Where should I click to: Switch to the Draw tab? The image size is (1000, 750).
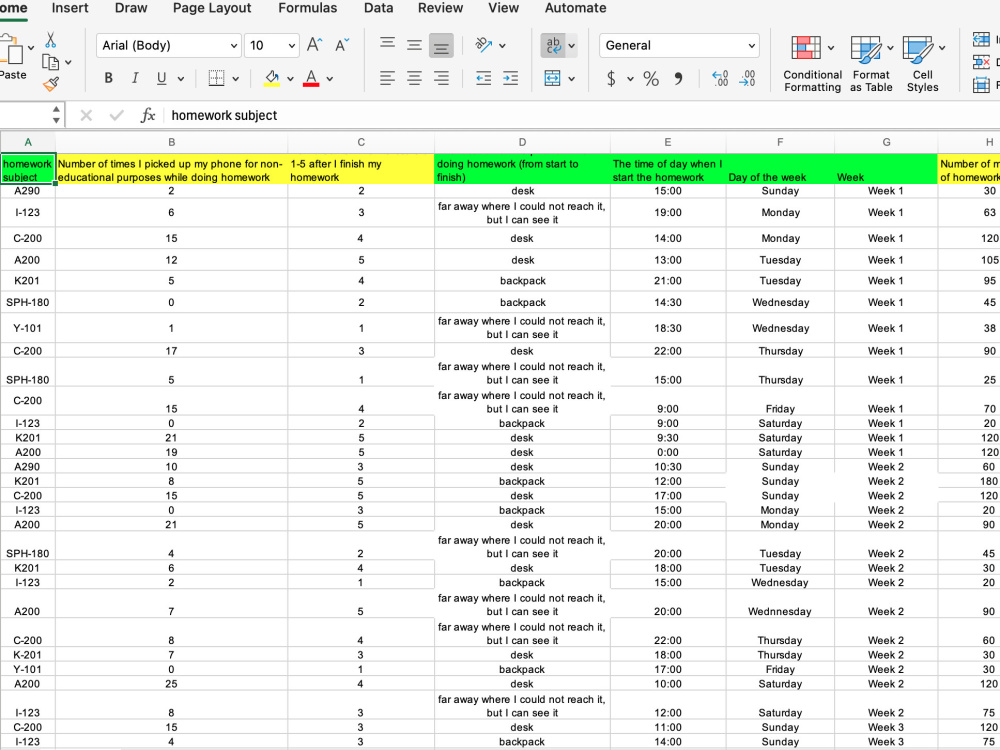pos(131,8)
